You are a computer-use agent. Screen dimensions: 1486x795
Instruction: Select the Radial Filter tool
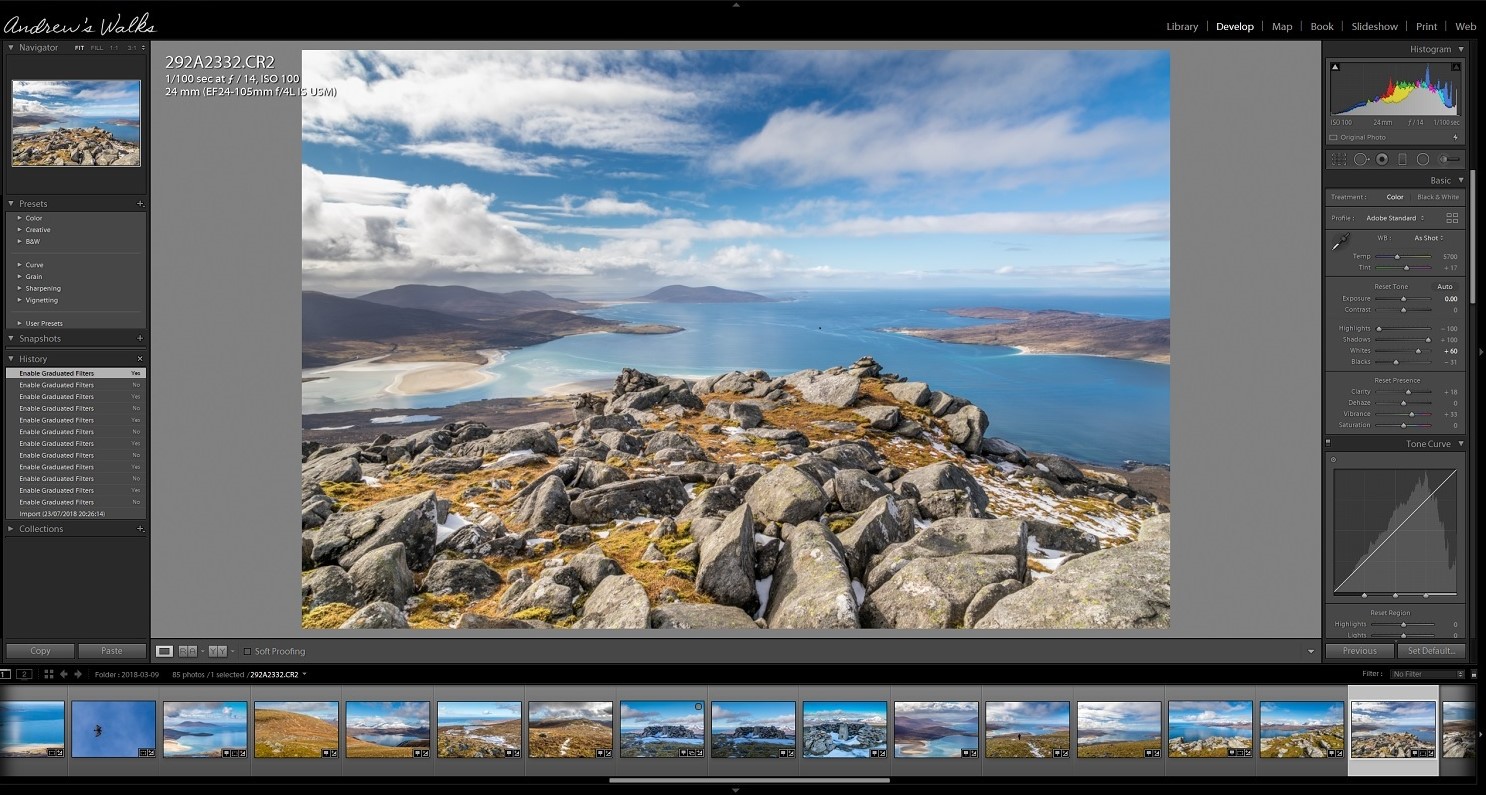pos(1423,159)
